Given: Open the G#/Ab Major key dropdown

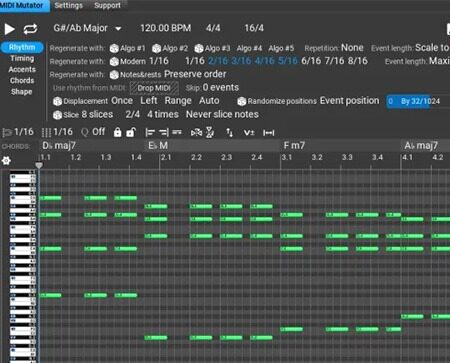Looking at the screenshot, I should point(87,28).
